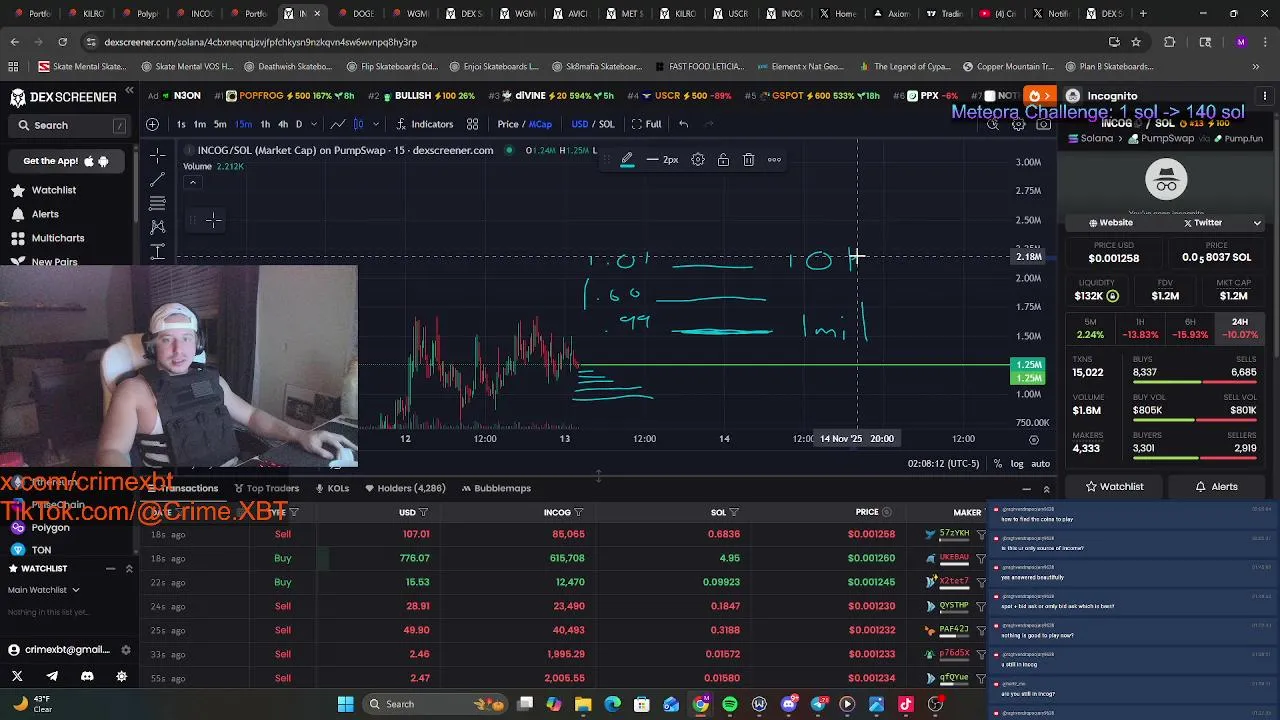Open the Fibonacci retracement tool group
Screen dimensions: 1280x720
157,203
